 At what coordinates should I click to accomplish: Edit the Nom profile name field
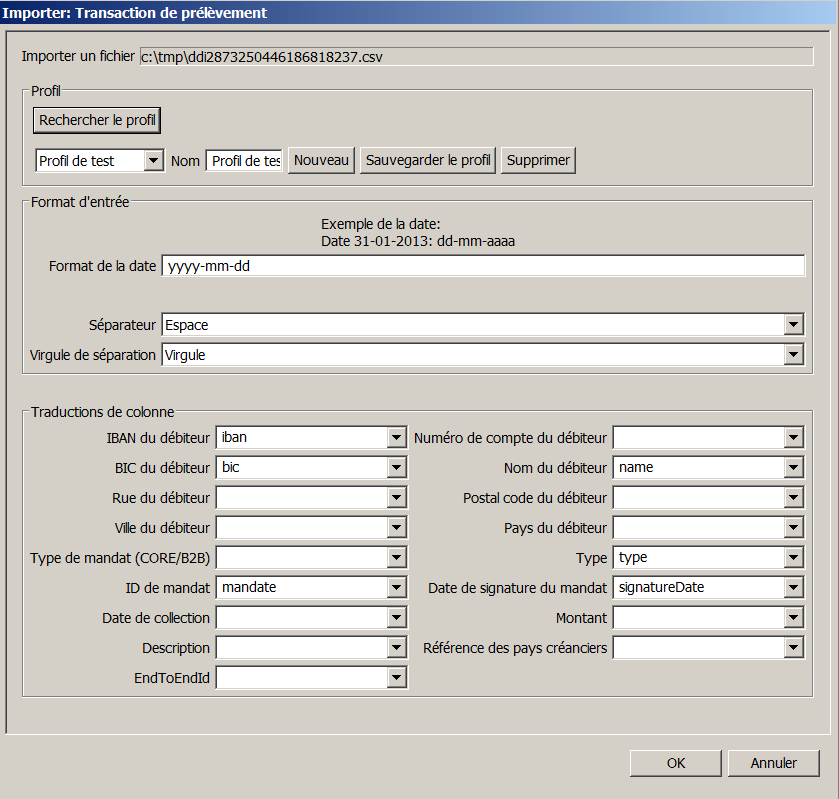pyautogui.click(x=245, y=161)
